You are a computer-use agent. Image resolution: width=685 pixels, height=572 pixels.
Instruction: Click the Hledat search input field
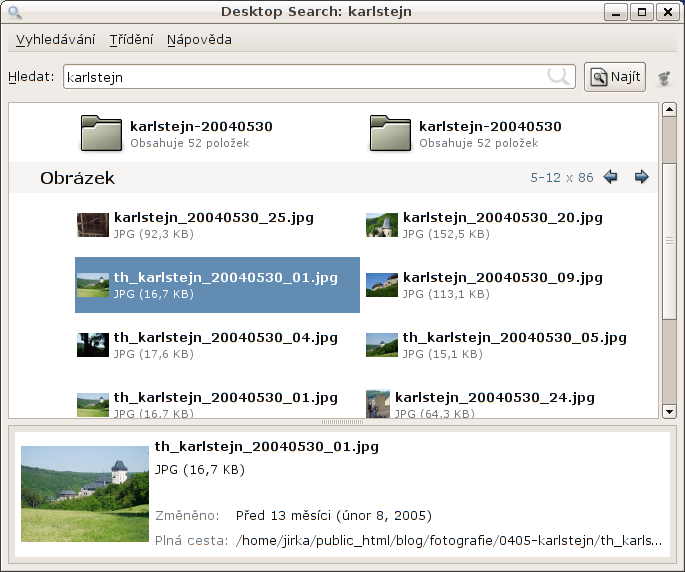[319, 77]
